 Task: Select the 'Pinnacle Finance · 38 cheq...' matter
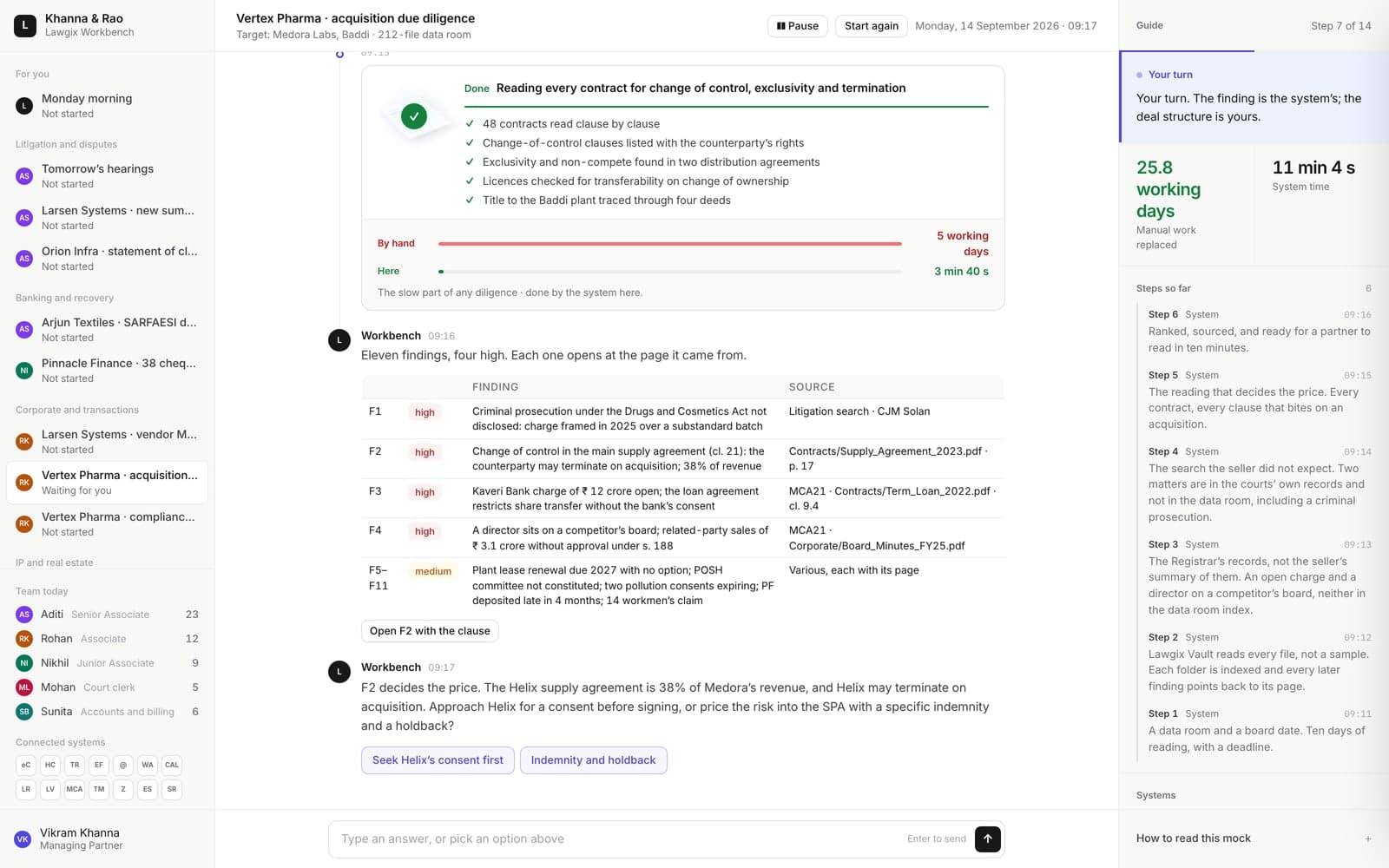(x=107, y=371)
